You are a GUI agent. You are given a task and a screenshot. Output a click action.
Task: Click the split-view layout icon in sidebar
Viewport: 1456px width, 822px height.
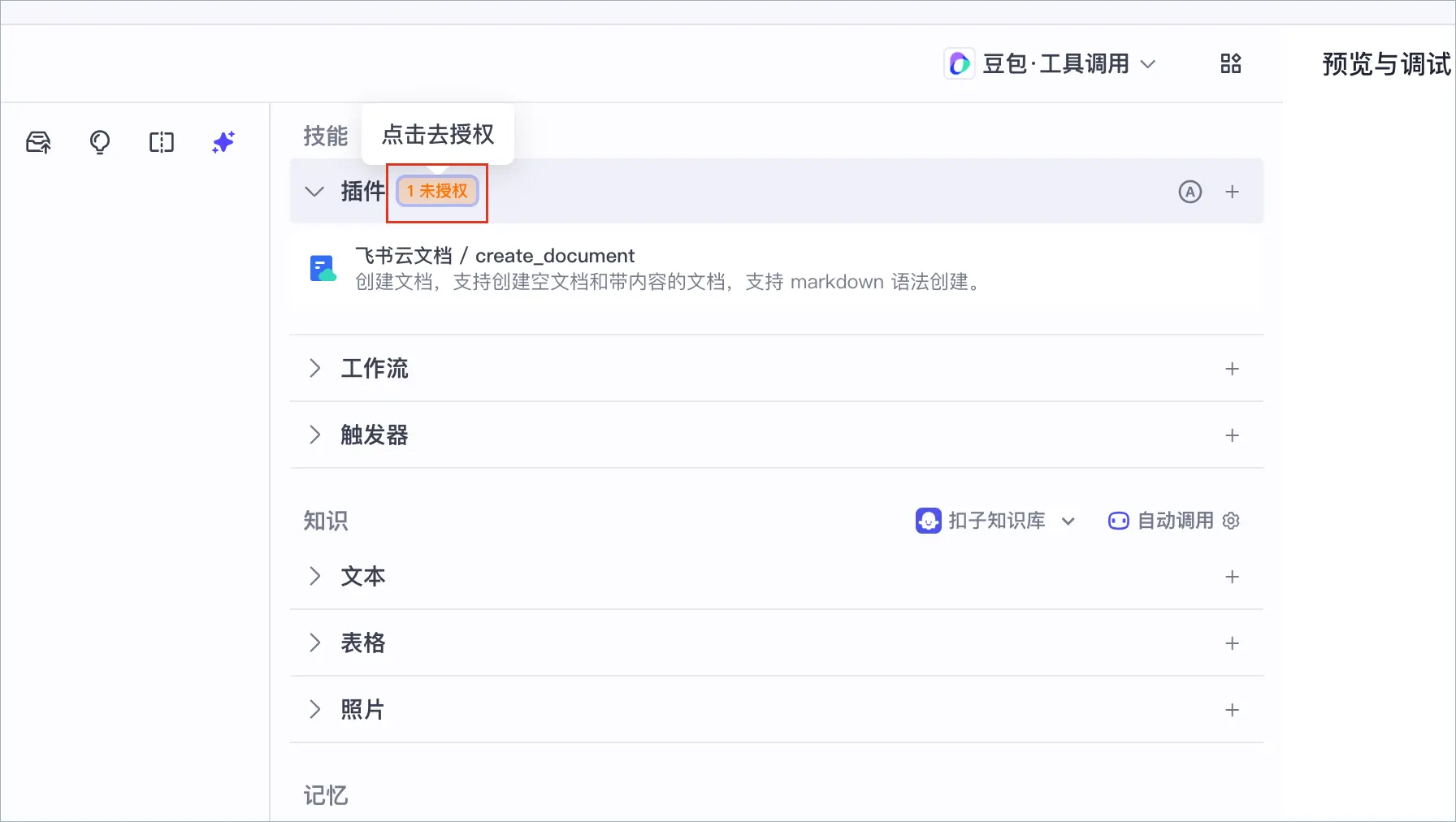[161, 142]
